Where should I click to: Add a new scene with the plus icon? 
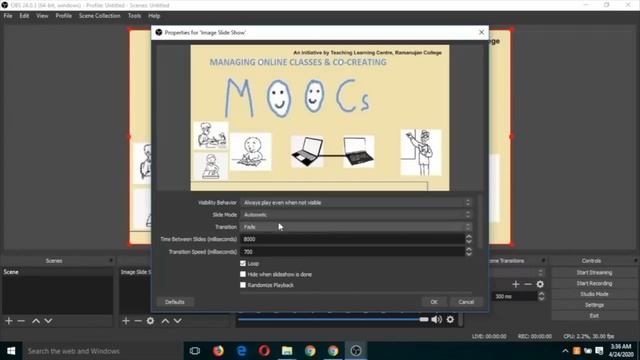[9, 321]
